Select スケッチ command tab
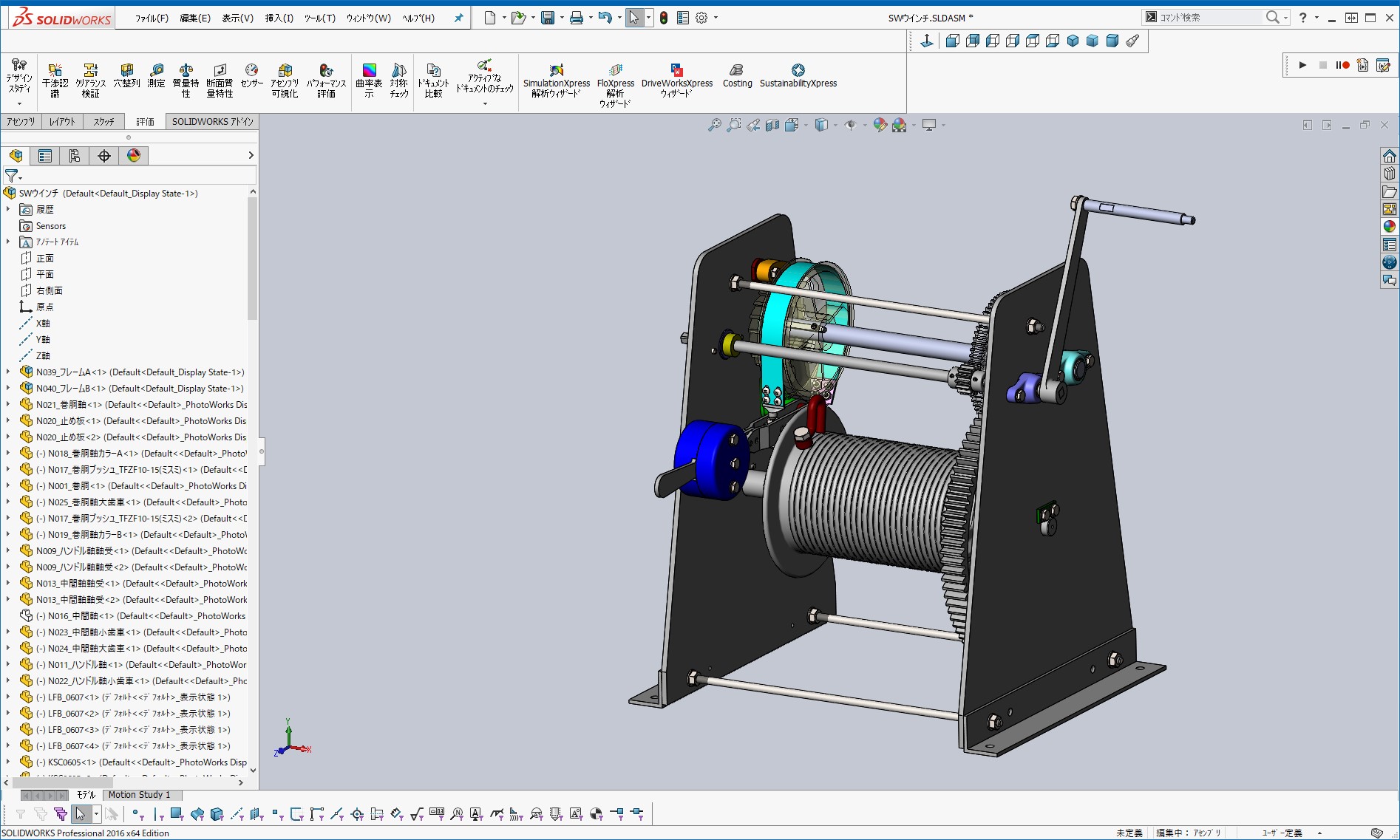The image size is (1400, 840). [103, 122]
